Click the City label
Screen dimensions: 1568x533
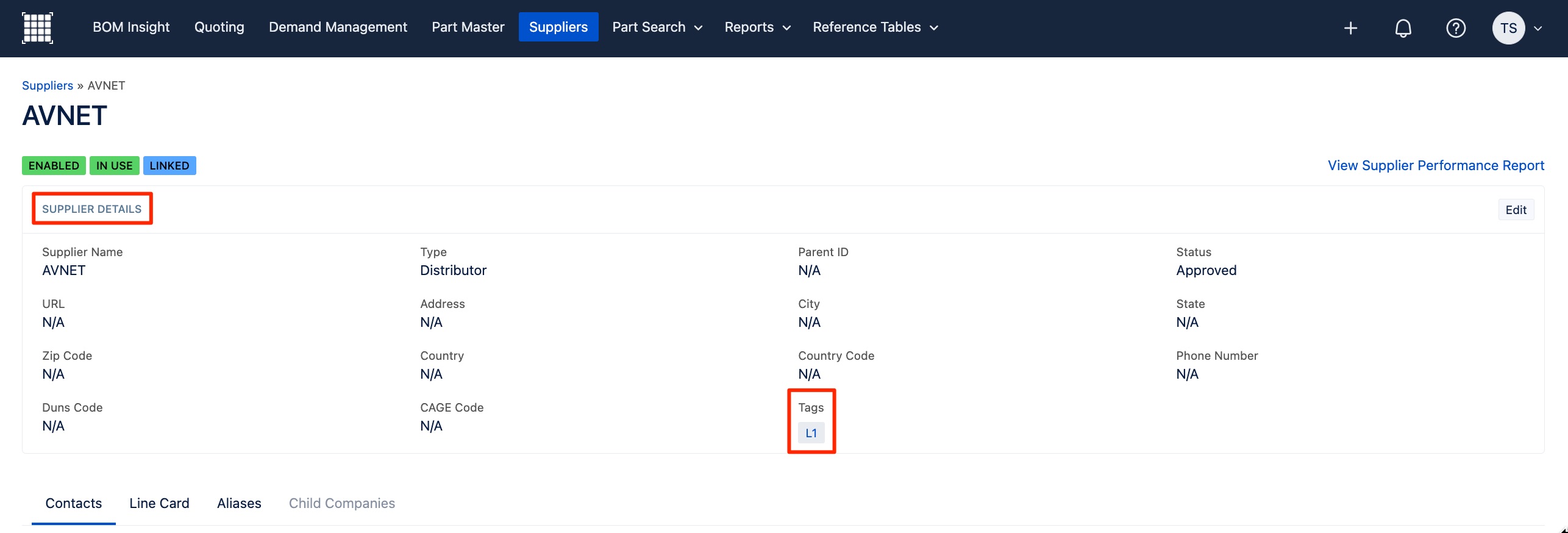pyautogui.click(x=808, y=304)
